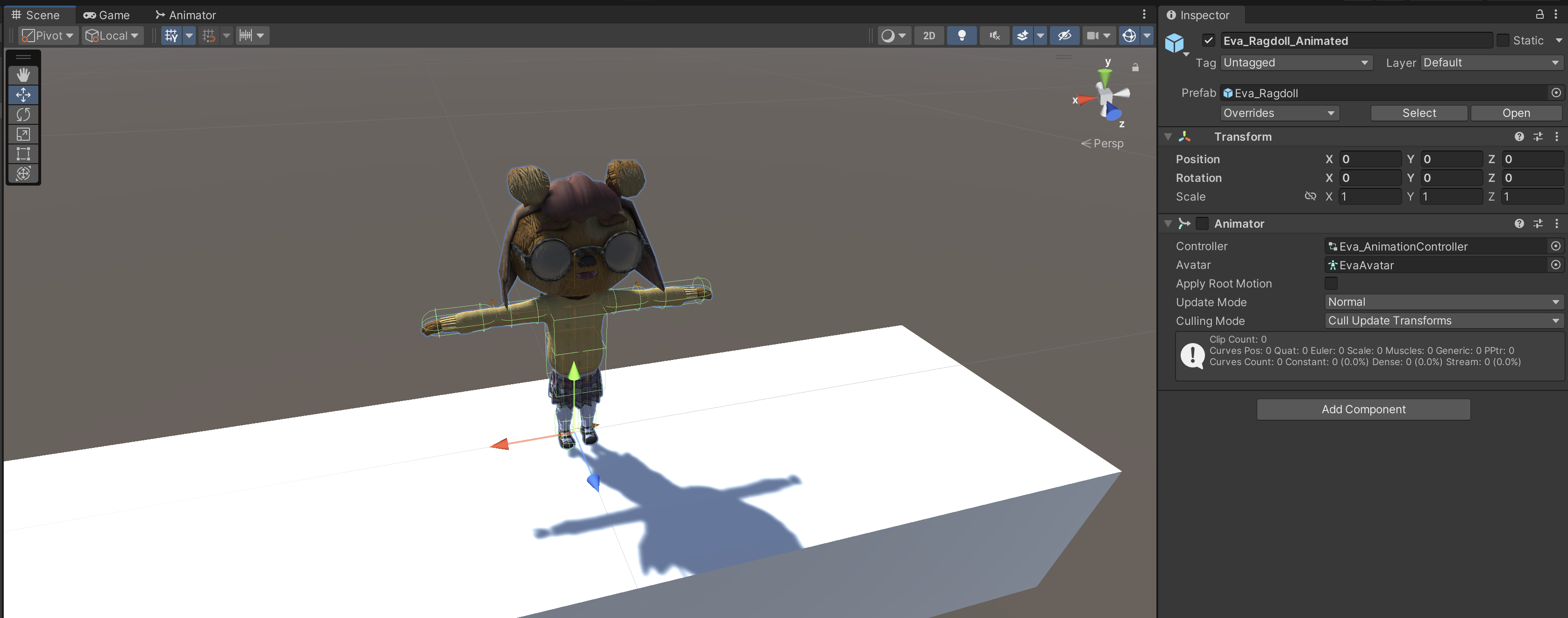Open the Culling Mode dropdown

(x=1443, y=320)
